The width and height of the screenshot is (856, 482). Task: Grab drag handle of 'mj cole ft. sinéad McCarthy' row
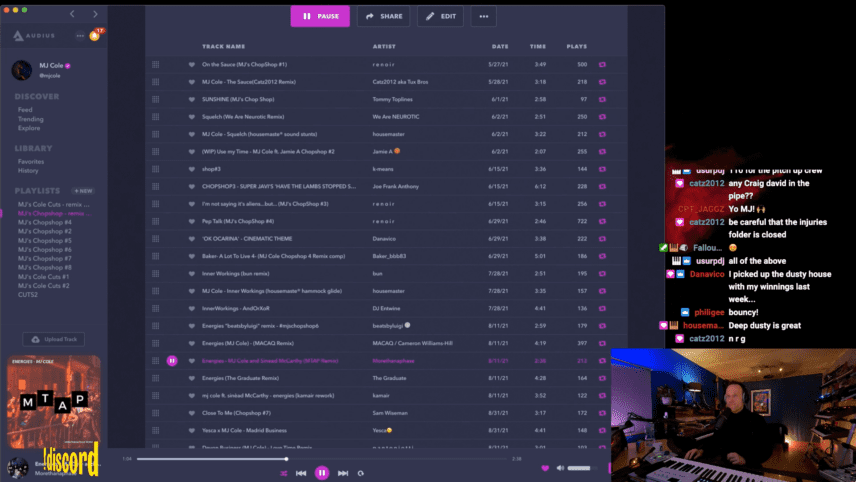pos(156,396)
